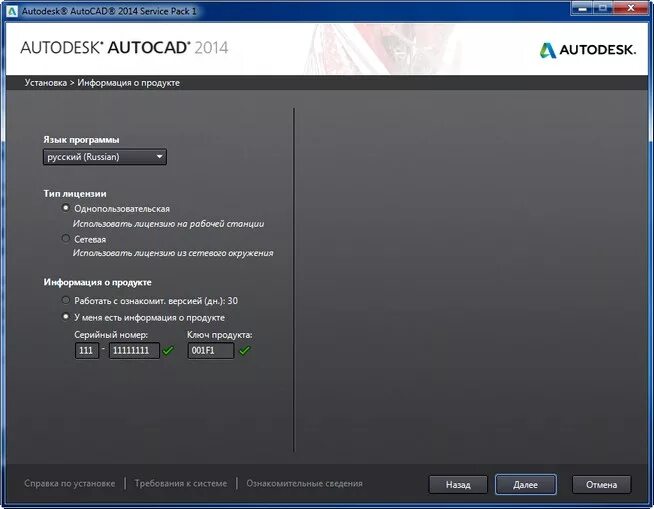Open the Справка по установке link
The height and width of the screenshot is (509, 654).
[70, 484]
